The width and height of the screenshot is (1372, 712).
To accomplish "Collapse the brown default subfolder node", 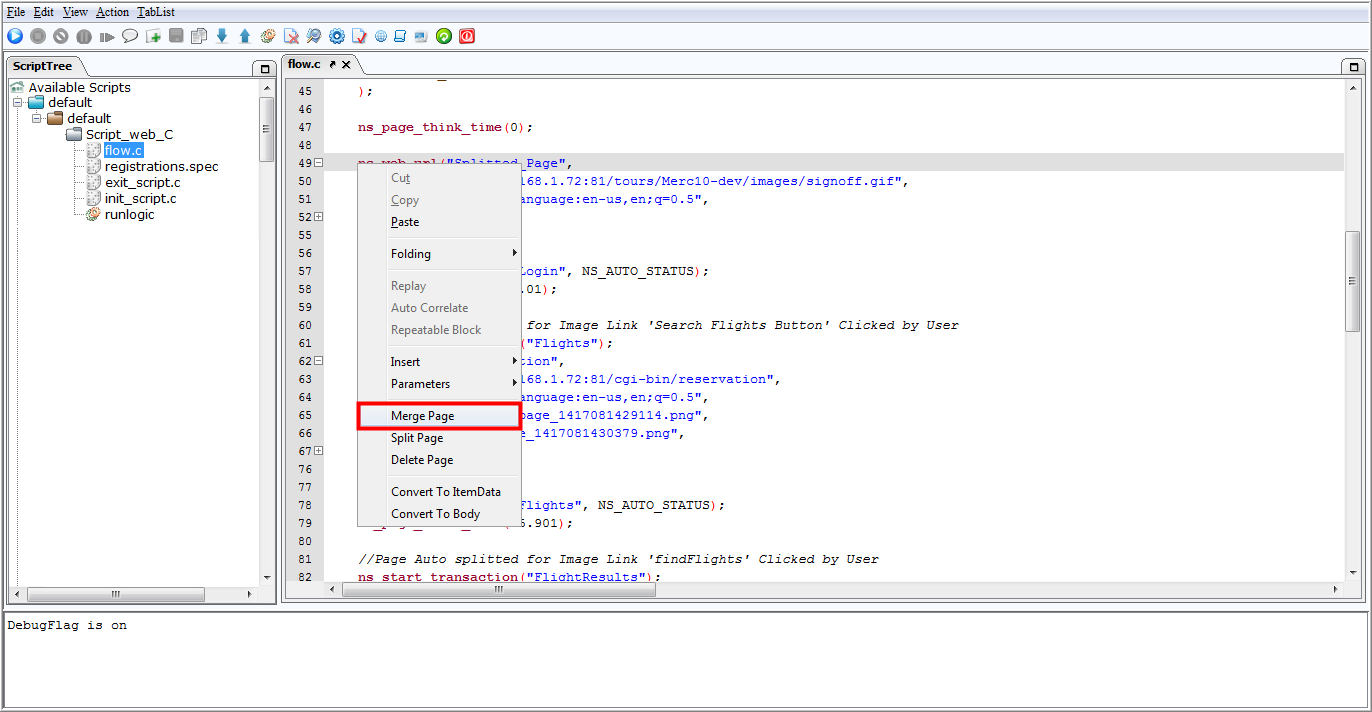I will (x=36, y=118).
